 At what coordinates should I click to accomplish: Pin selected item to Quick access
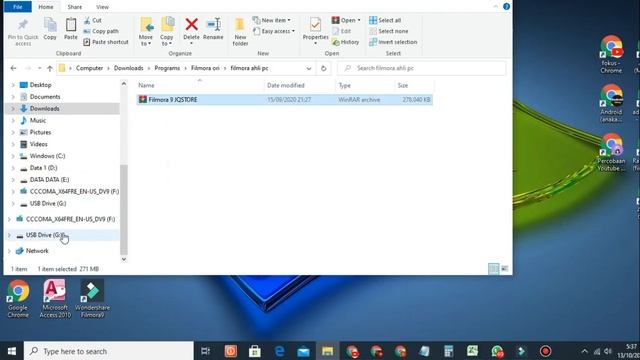23,31
